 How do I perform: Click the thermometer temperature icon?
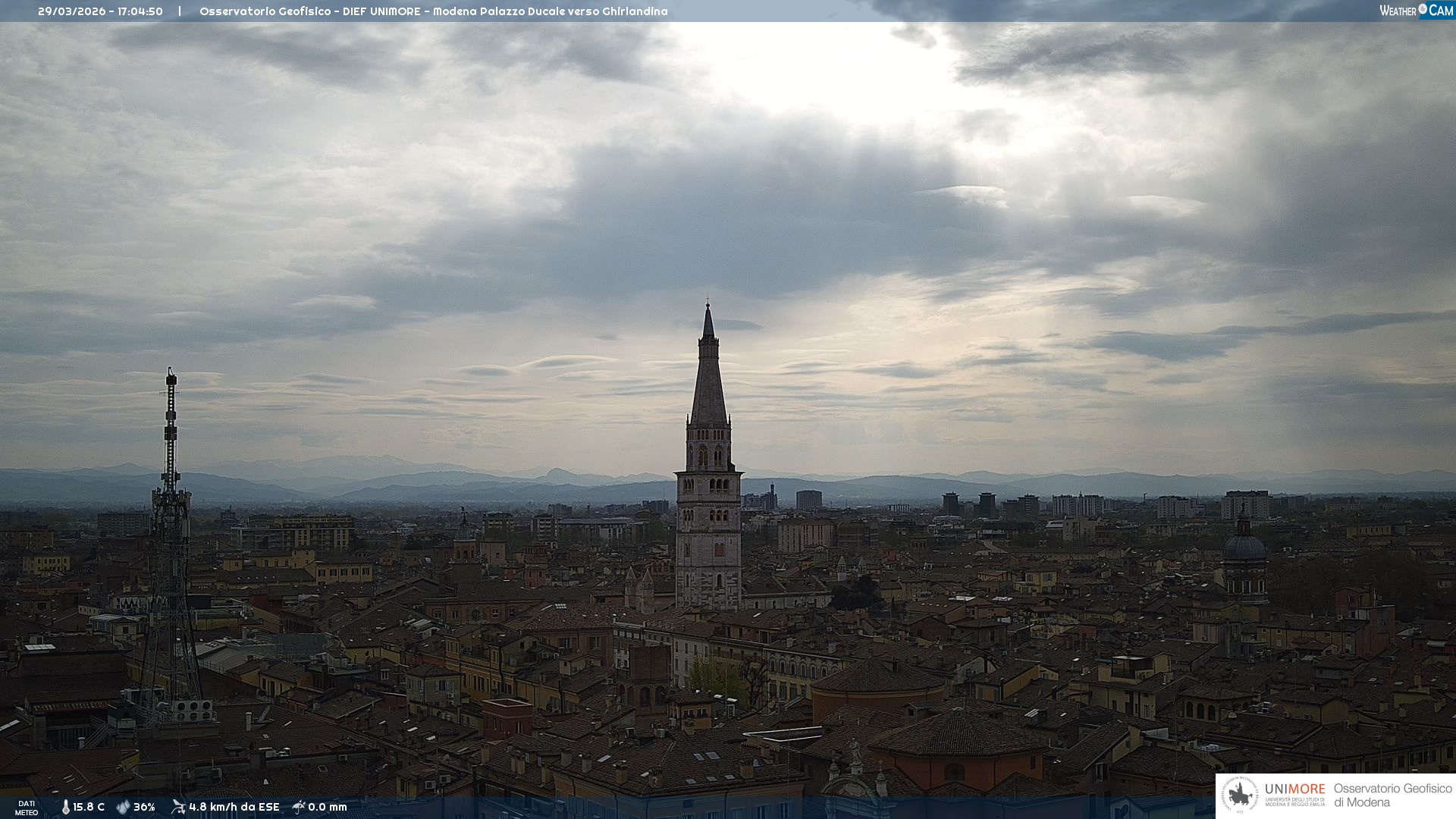(x=65, y=807)
